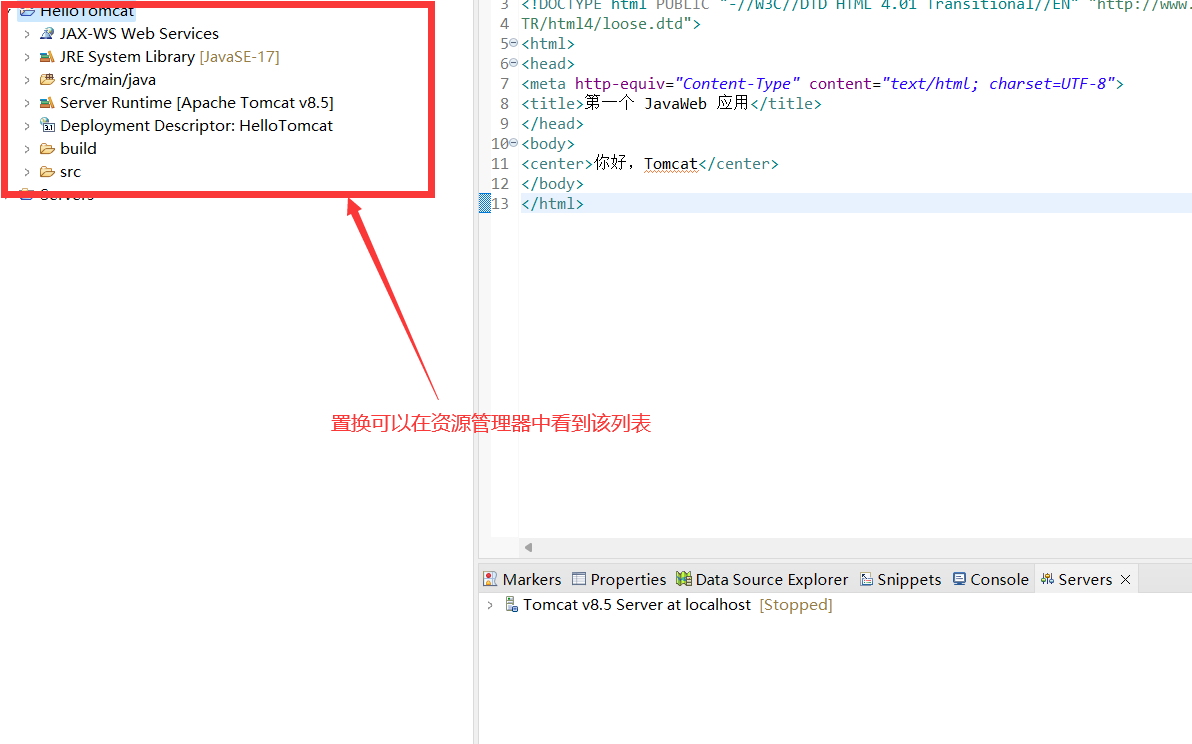1192x744 pixels.
Task: Click the center tag text at line 11
Action: tap(650, 163)
